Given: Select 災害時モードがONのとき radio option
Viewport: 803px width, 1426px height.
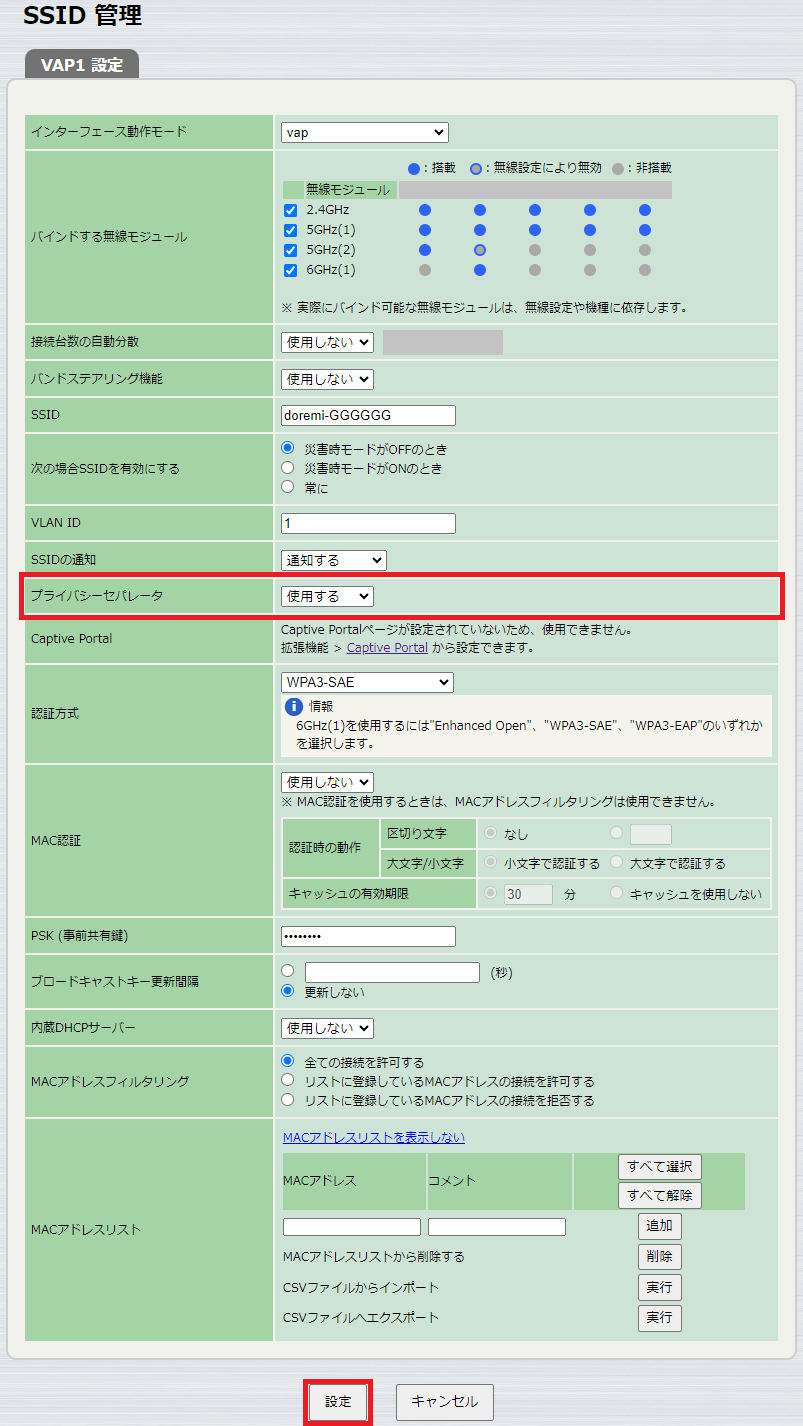Looking at the screenshot, I should [x=287, y=465].
